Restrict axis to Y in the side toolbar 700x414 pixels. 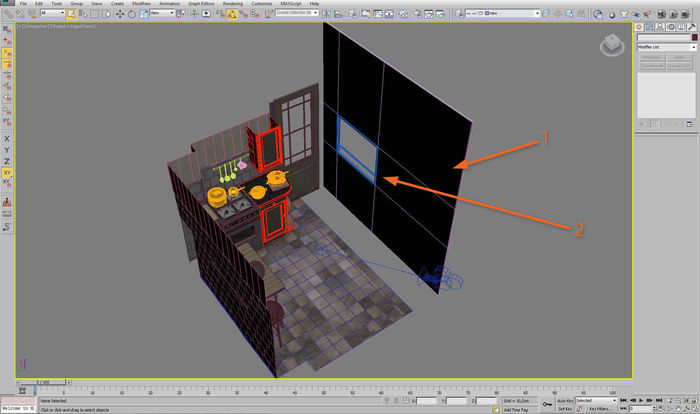click(7, 150)
